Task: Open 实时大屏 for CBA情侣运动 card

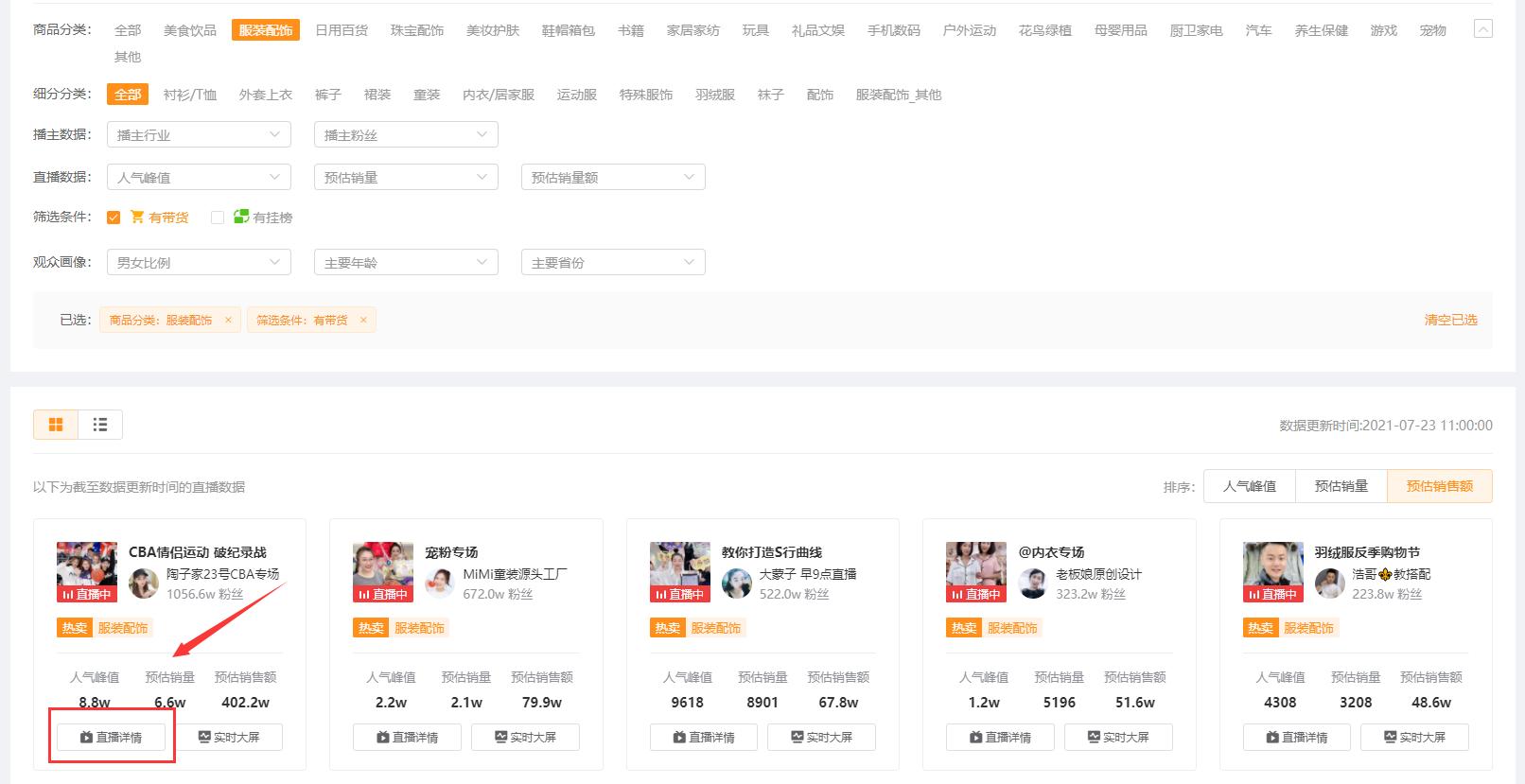Action: (228, 737)
